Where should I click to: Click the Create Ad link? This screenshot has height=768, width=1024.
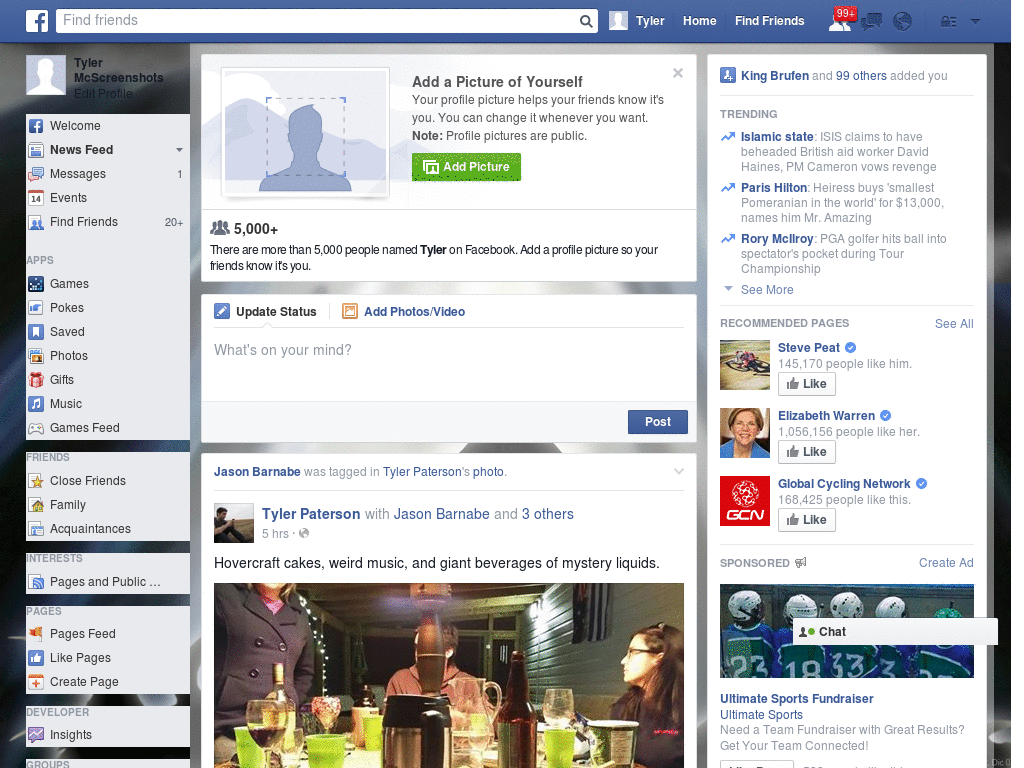(946, 563)
